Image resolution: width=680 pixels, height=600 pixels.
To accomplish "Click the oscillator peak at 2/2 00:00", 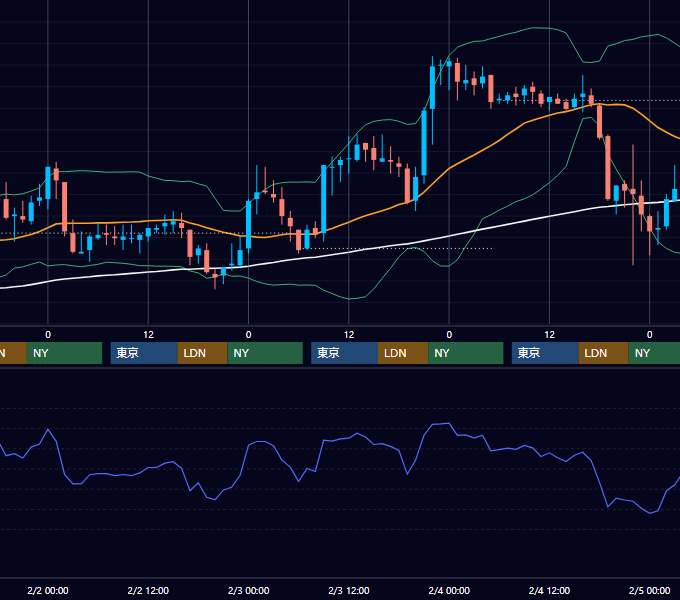I will (x=48, y=429).
